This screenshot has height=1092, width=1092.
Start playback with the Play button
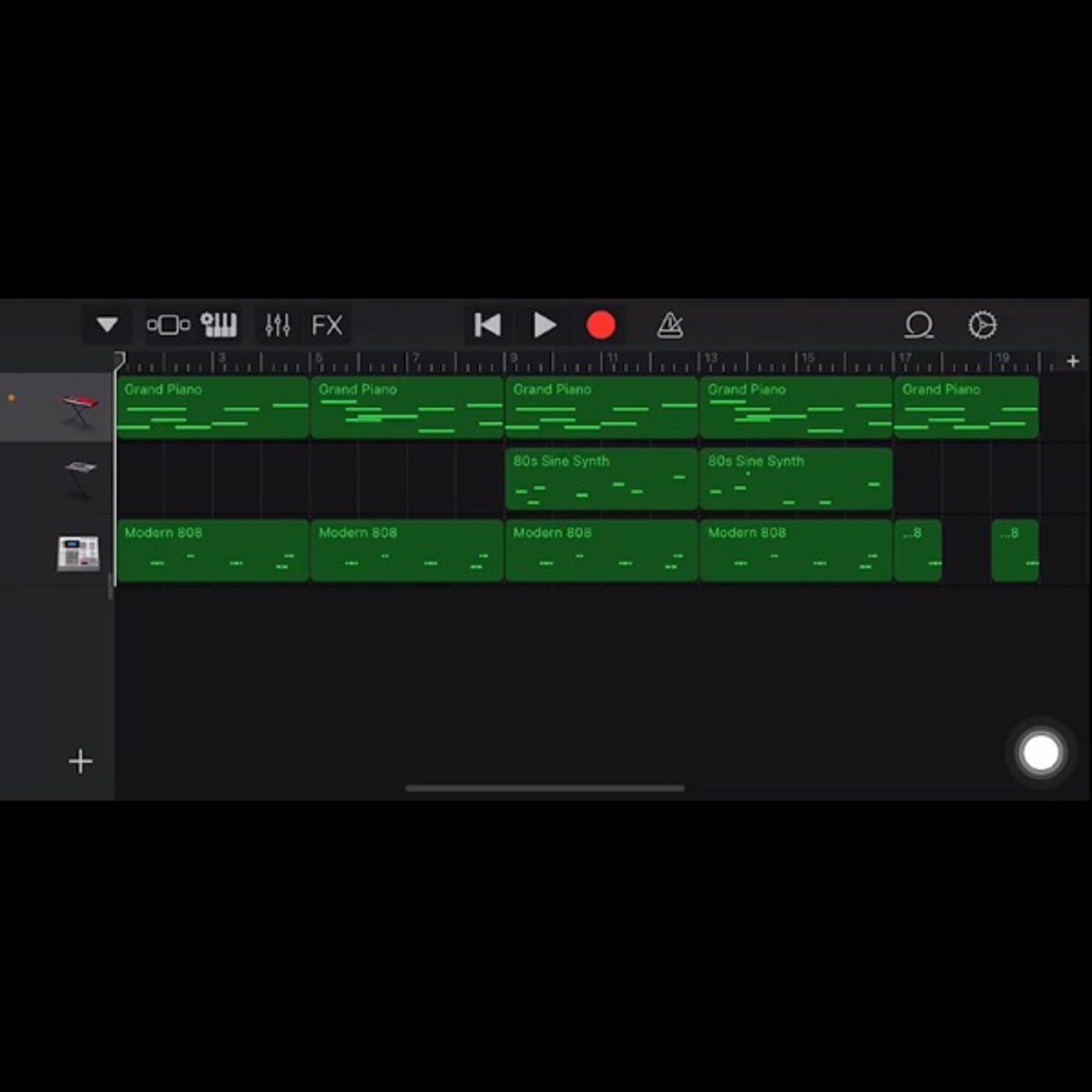544,324
